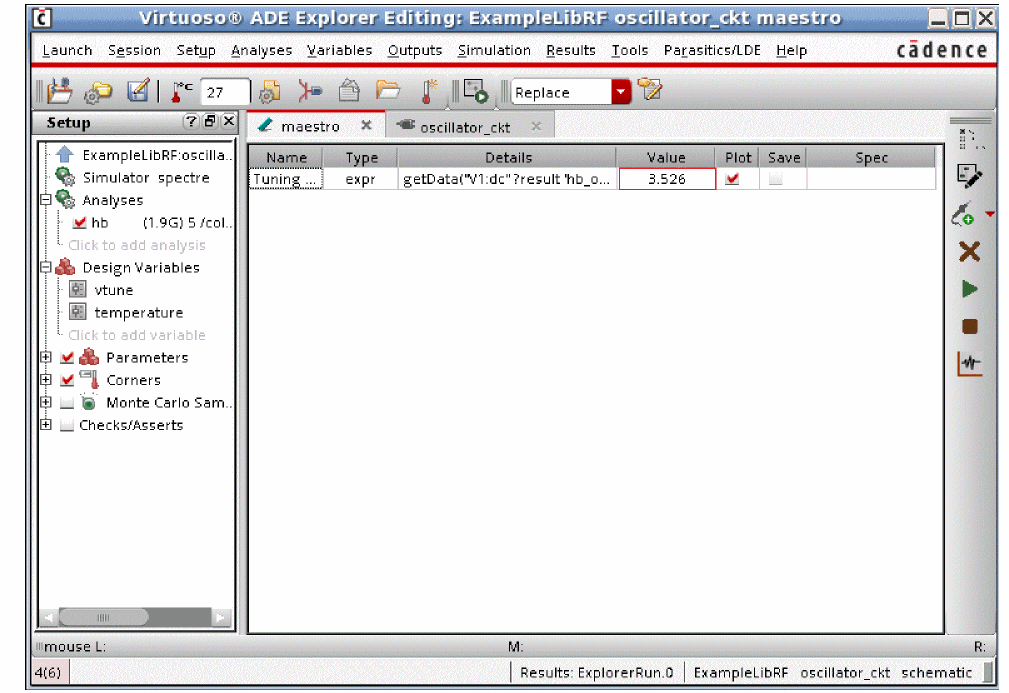Close the maestro tab
1009x693 pixels.
366,125
